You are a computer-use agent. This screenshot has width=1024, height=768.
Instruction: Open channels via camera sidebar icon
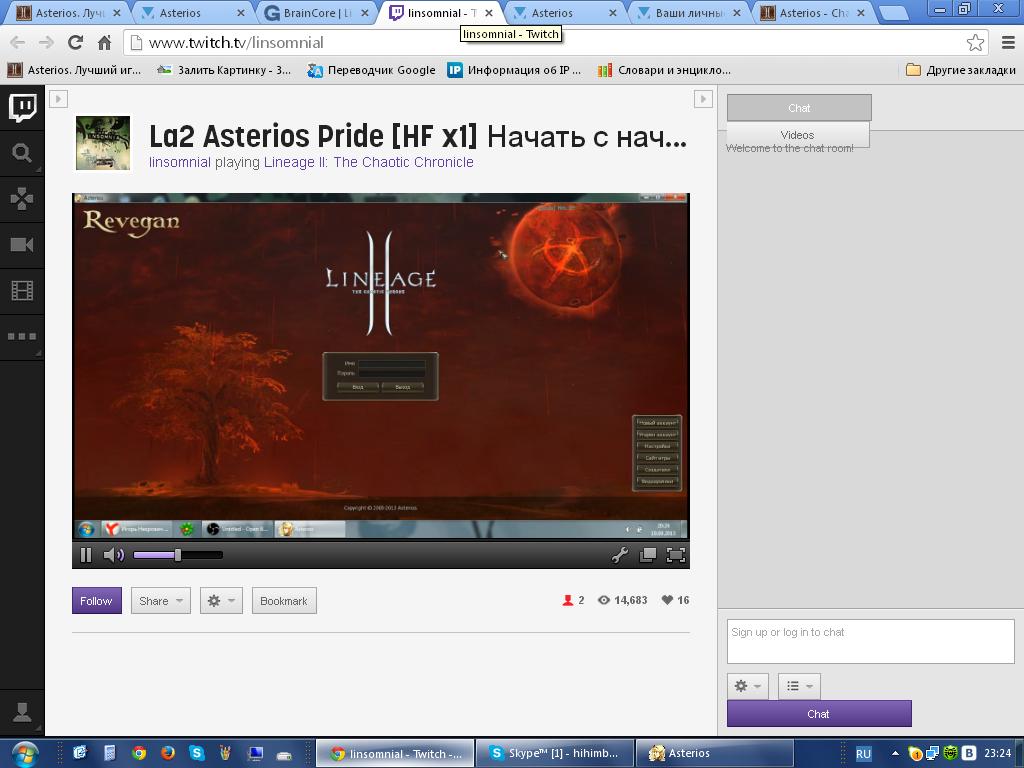click(x=22, y=245)
